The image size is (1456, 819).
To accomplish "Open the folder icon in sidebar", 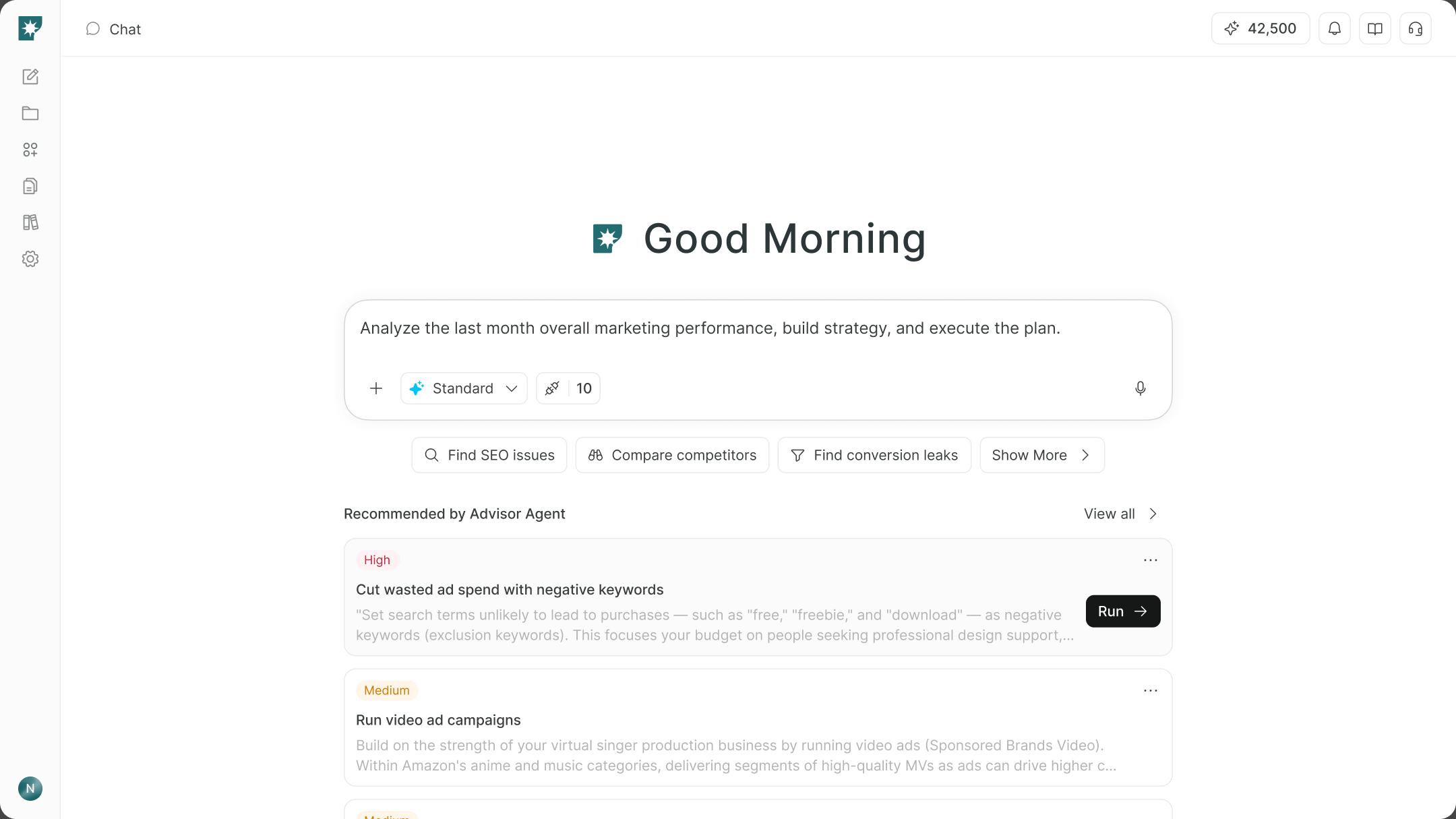I will point(30,113).
